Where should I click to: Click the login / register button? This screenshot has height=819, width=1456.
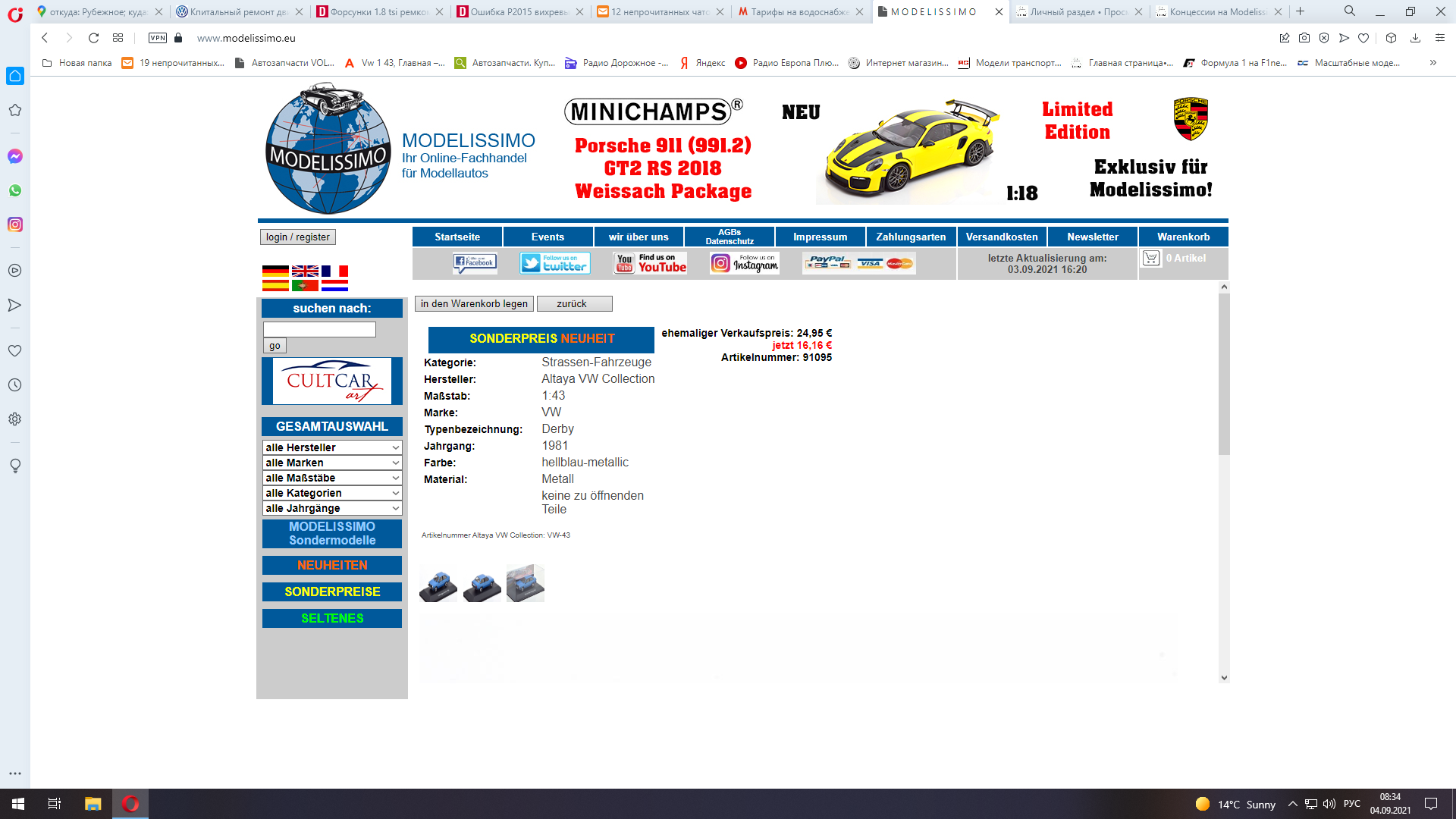297,237
